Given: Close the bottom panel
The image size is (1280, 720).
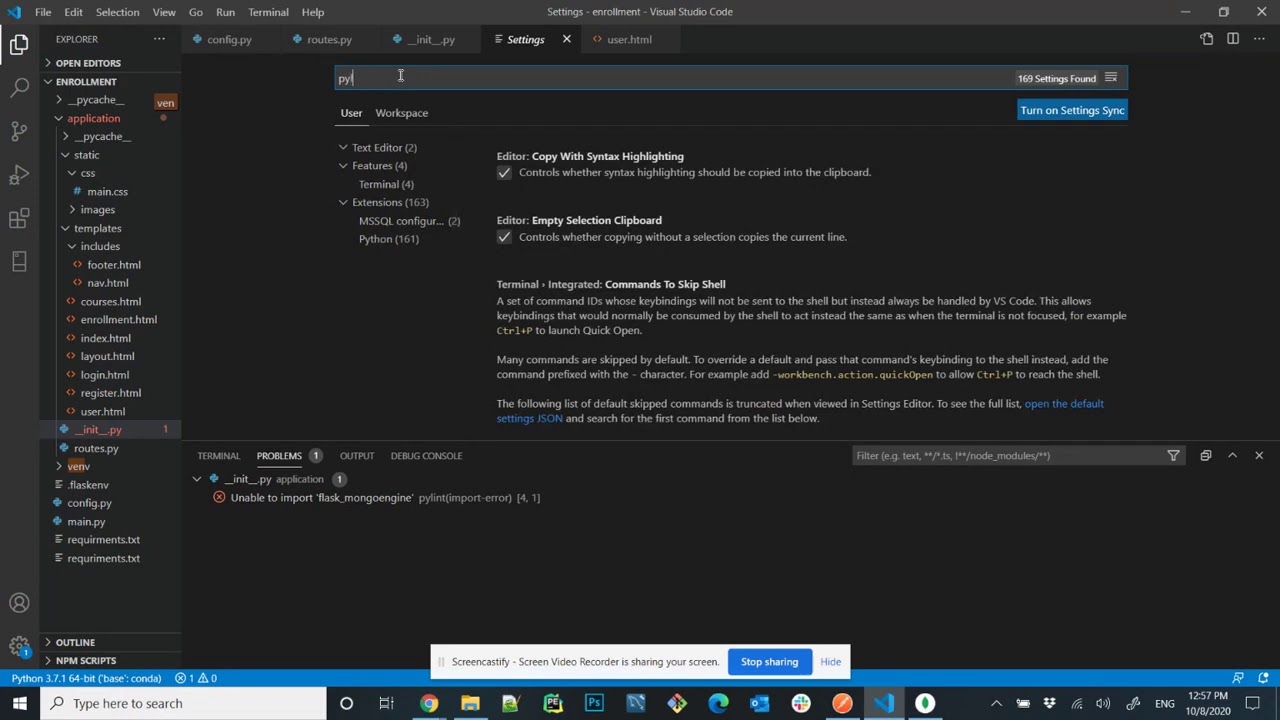Looking at the screenshot, I should 1258,456.
